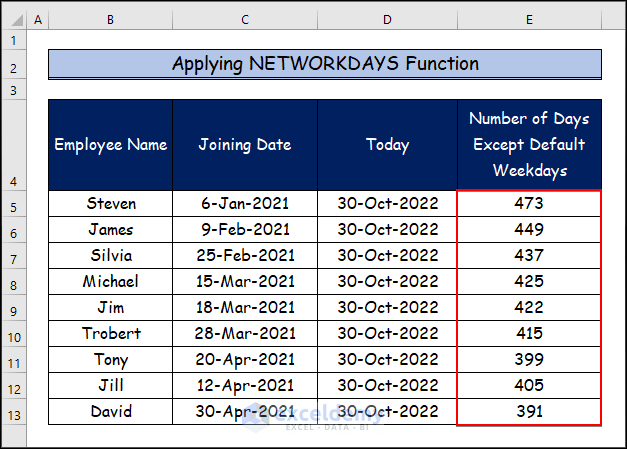Click 'Number of Days Except Default Weekdays' header
The width and height of the screenshot is (627, 449).
[x=529, y=145]
